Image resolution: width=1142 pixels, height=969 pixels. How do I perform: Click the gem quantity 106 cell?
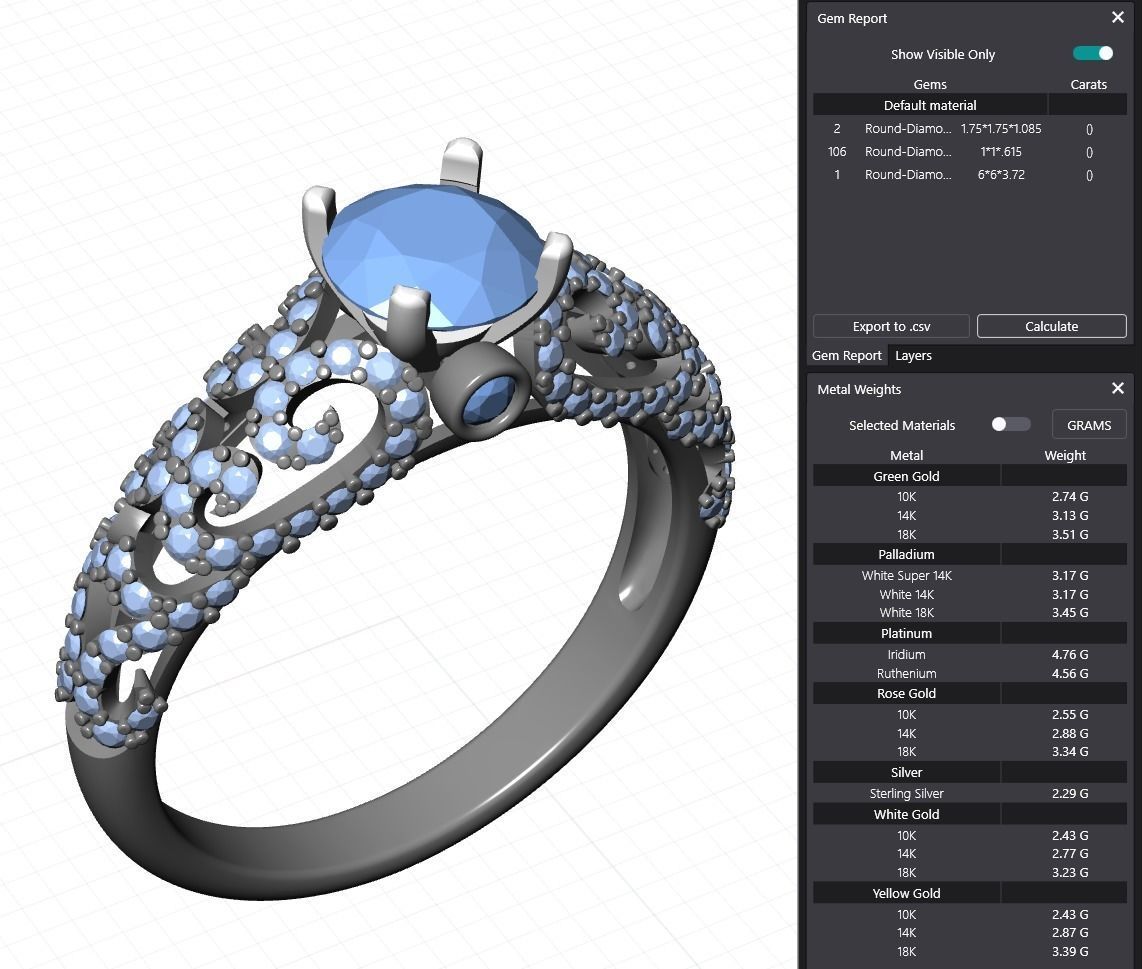pyautogui.click(x=837, y=152)
